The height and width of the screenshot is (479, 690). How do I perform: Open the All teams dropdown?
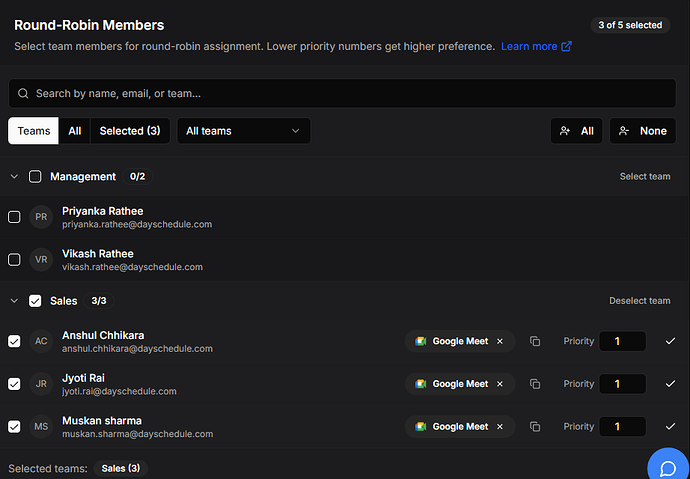pyautogui.click(x=244, y=131)
